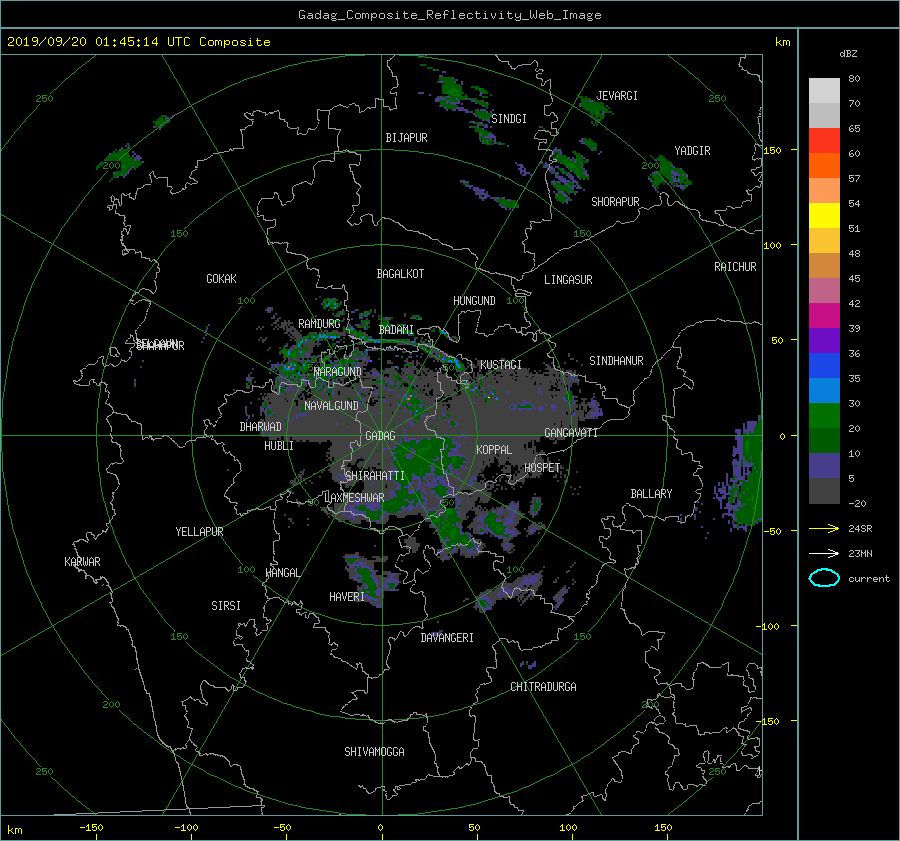This screenshot has width=900, height=841.
Task: Click the YELLAPUR city label
Action: (x=199, y=532)
